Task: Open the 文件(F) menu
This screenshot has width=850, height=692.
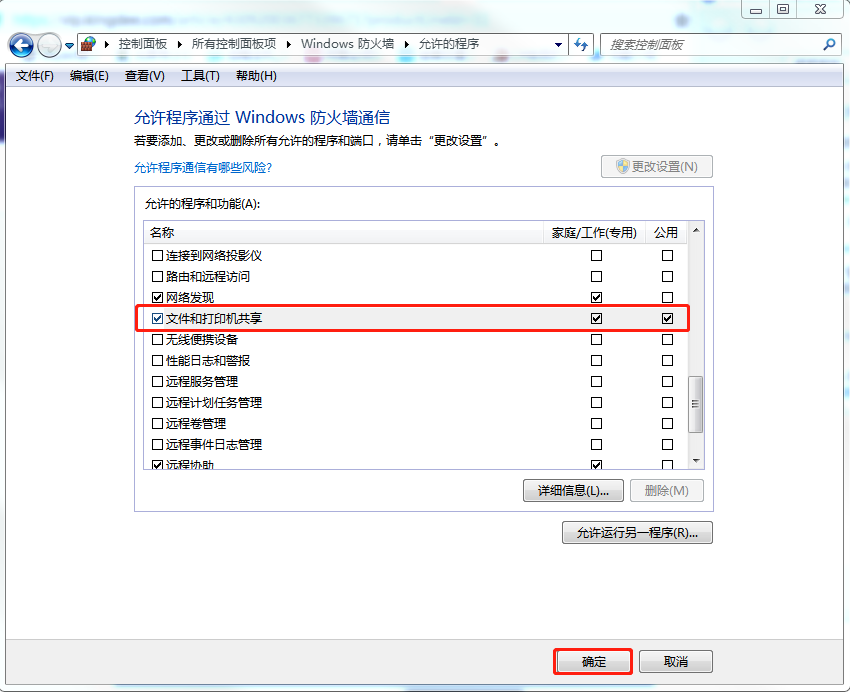Action: pyautogui.click(x=35, y=76)
